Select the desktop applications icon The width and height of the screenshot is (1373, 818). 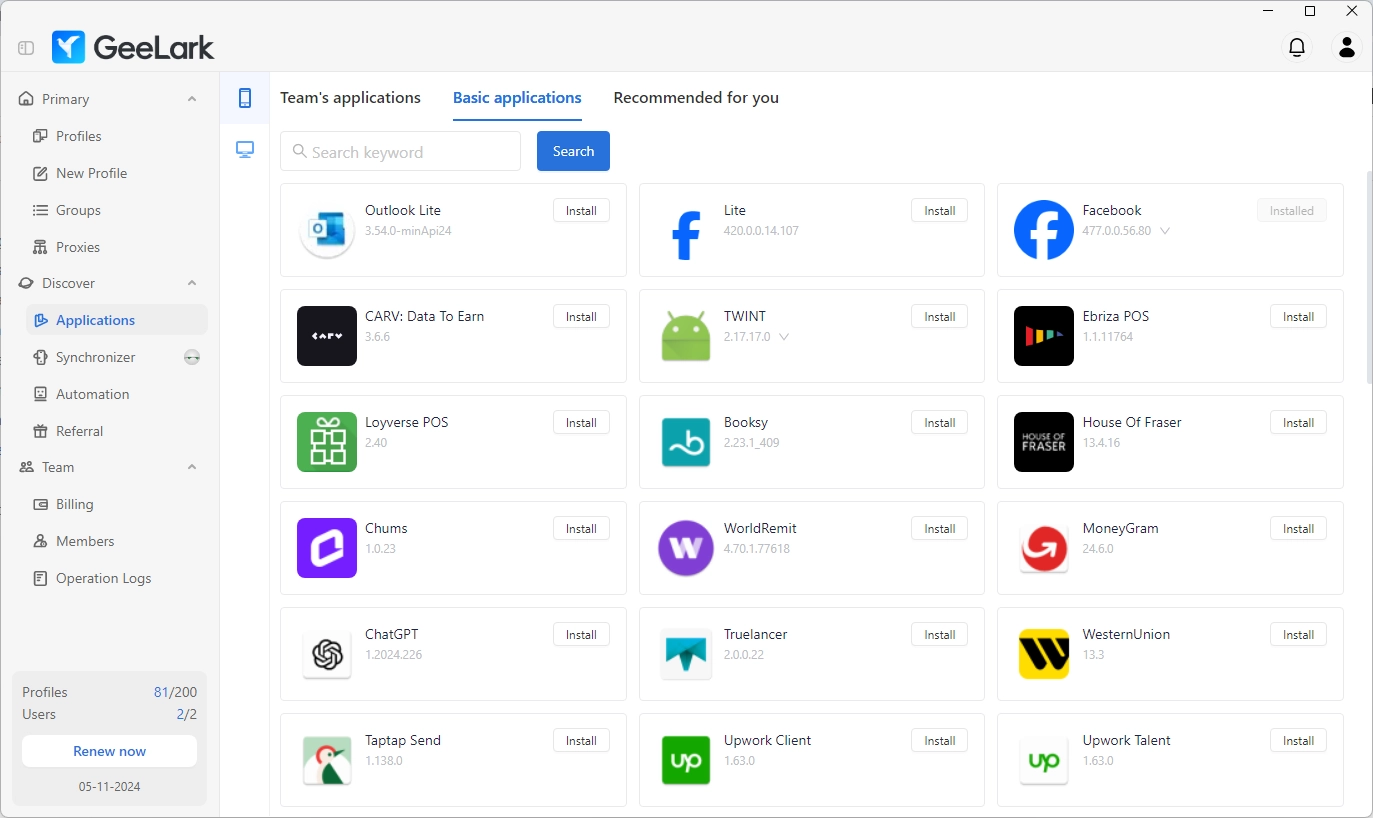click(x=243, y=149)
